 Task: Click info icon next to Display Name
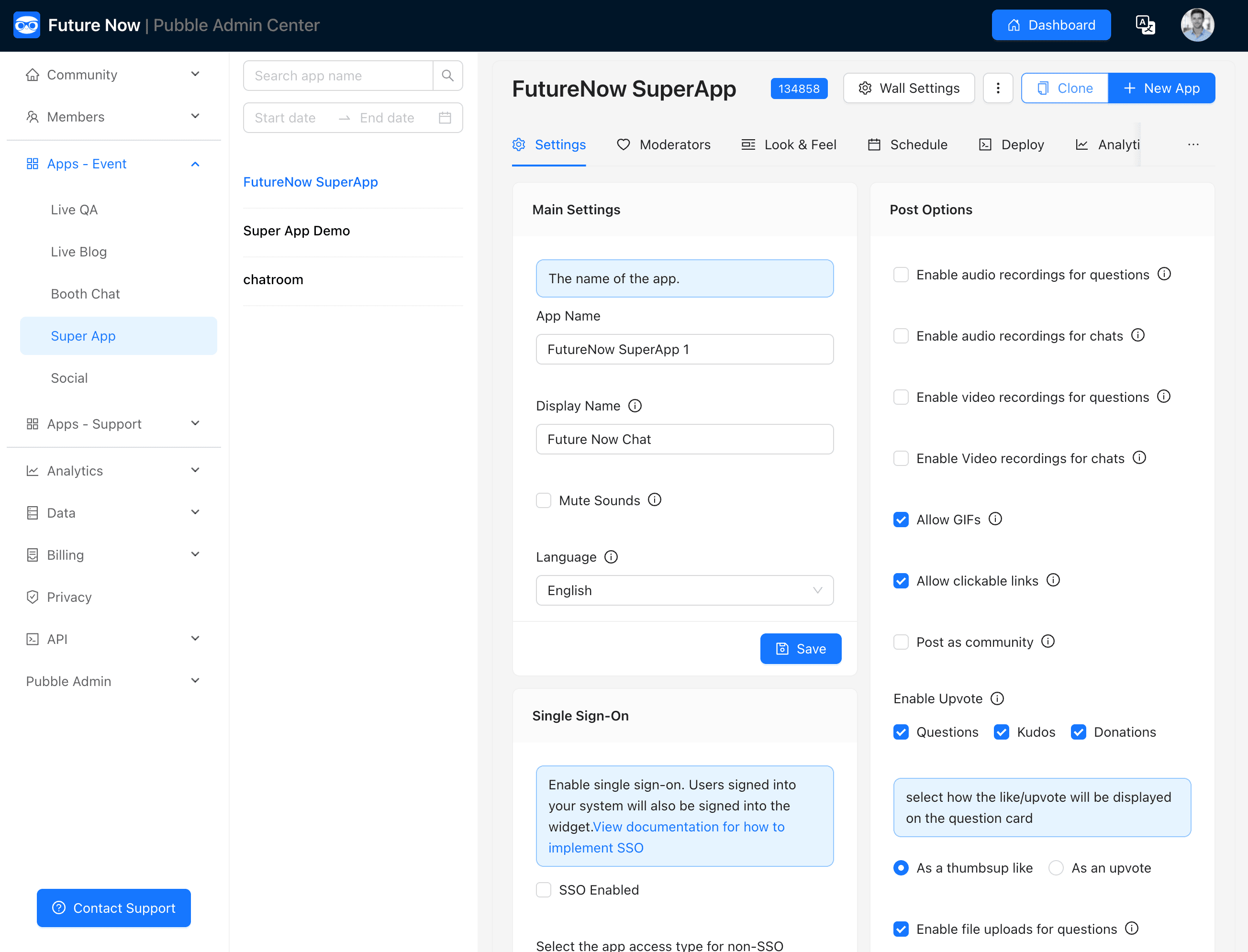click(x=635, y=406)
